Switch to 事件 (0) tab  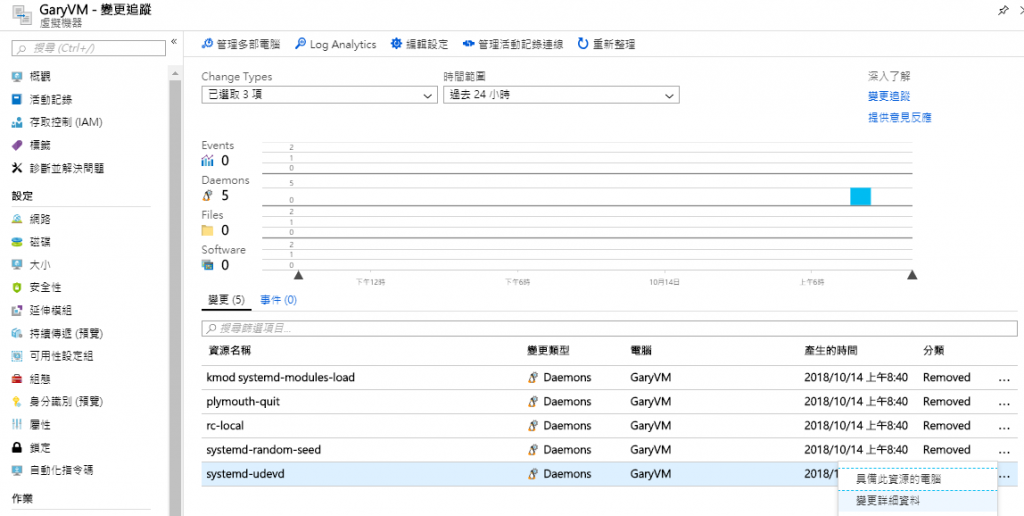pyautogui.click(x=278, y=300)
